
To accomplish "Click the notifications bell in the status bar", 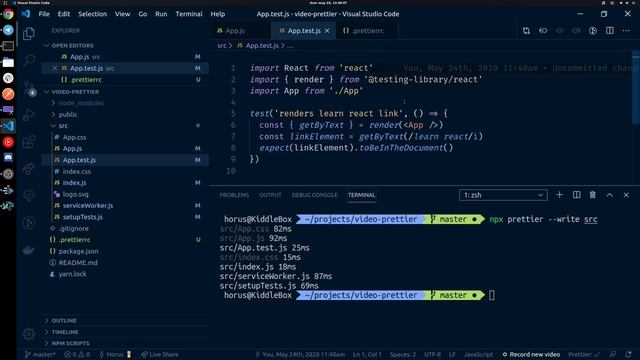I will tap(628, 354).
